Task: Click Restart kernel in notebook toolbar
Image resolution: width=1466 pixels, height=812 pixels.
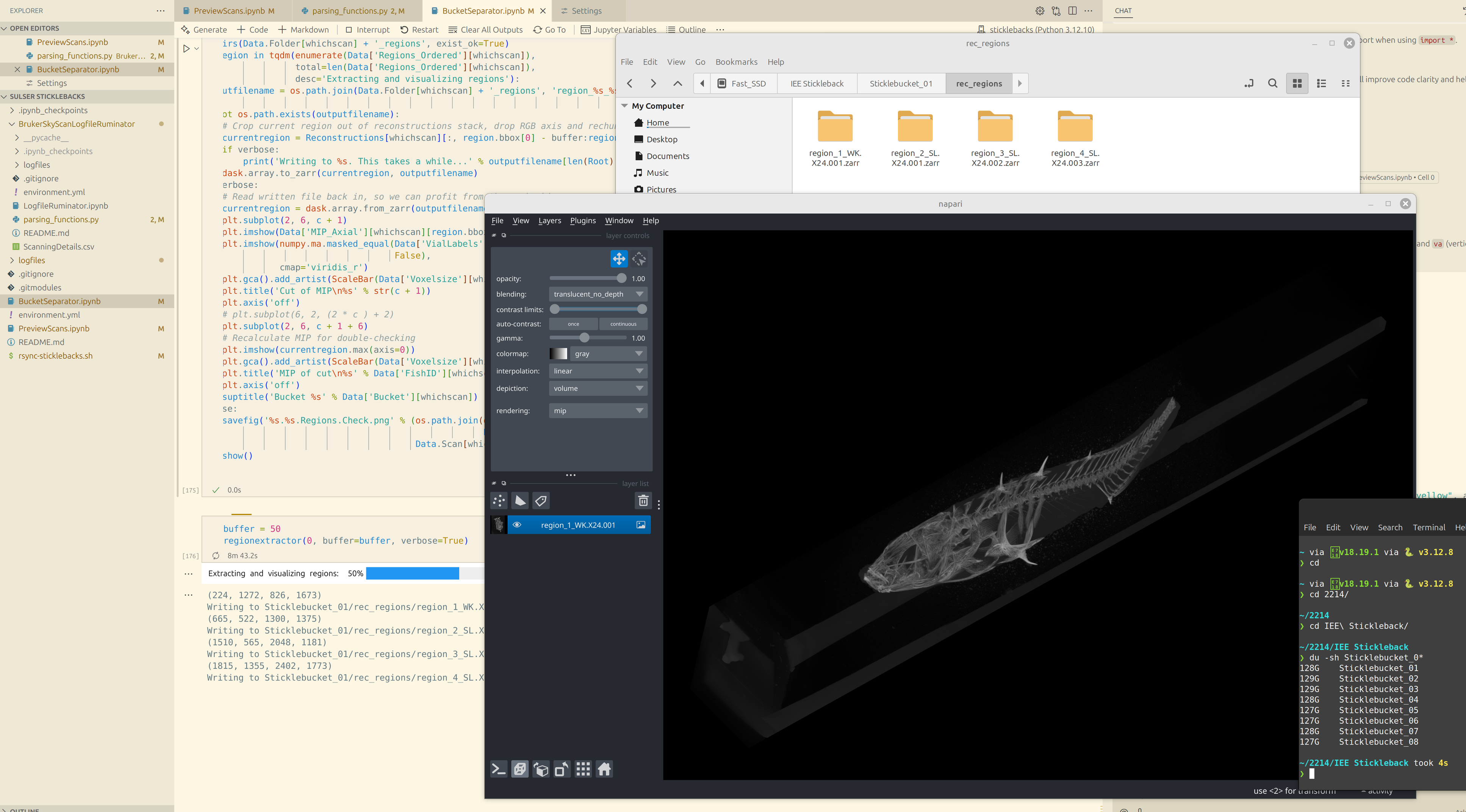Action: (x=419, y=30)
